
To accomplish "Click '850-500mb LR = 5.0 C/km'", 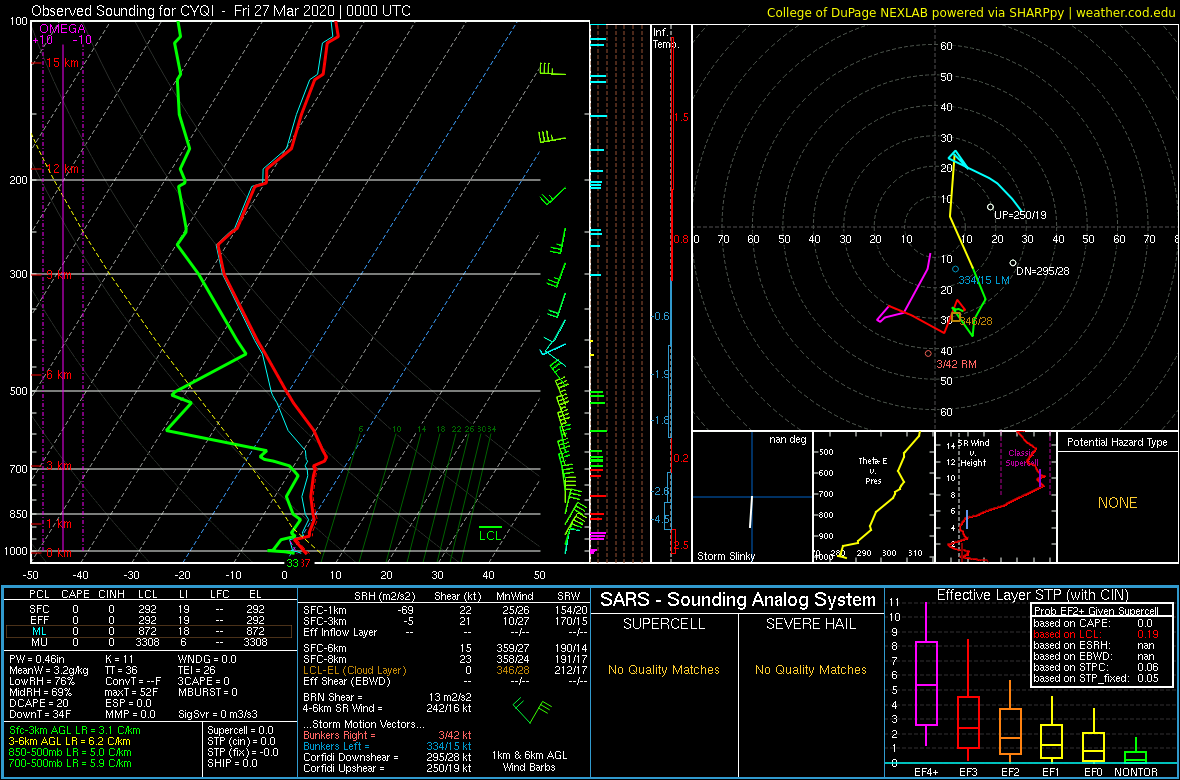I will click(70, 751).
